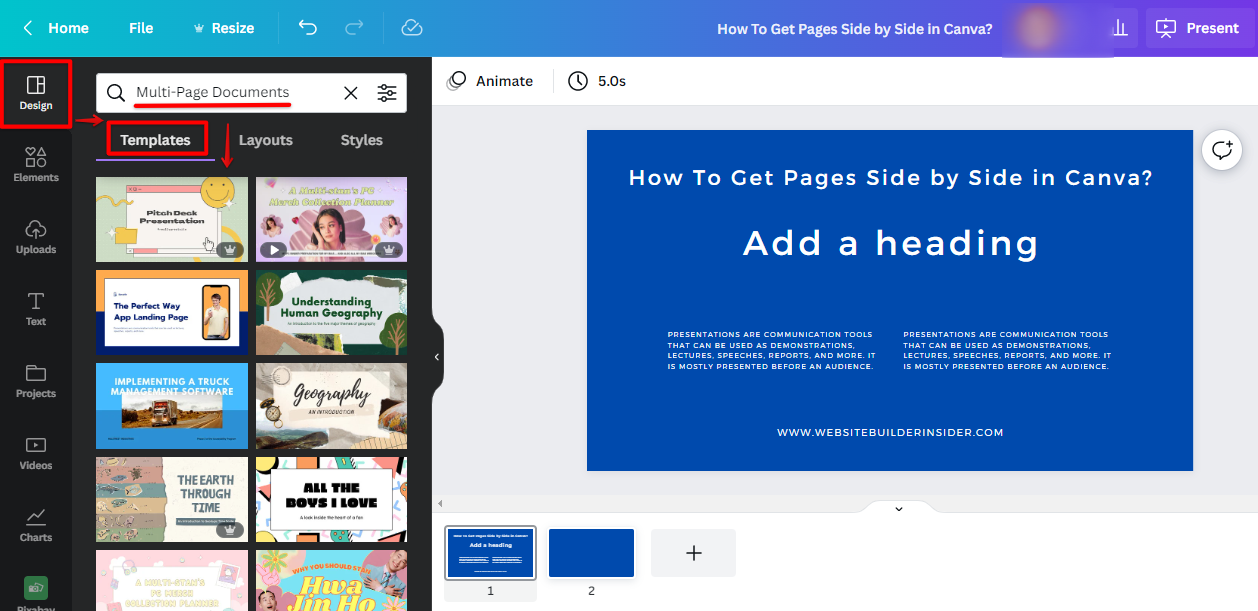The image size is (1258, 611).
Task: Open the Videos sidebar panel
Action: [36, 453]
